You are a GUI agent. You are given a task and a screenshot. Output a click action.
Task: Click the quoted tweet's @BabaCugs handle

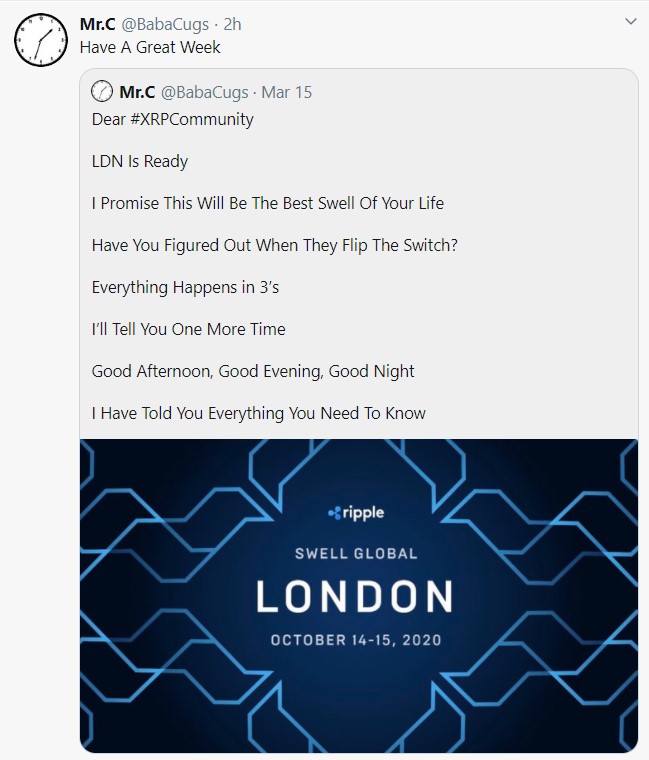(204, 92)
